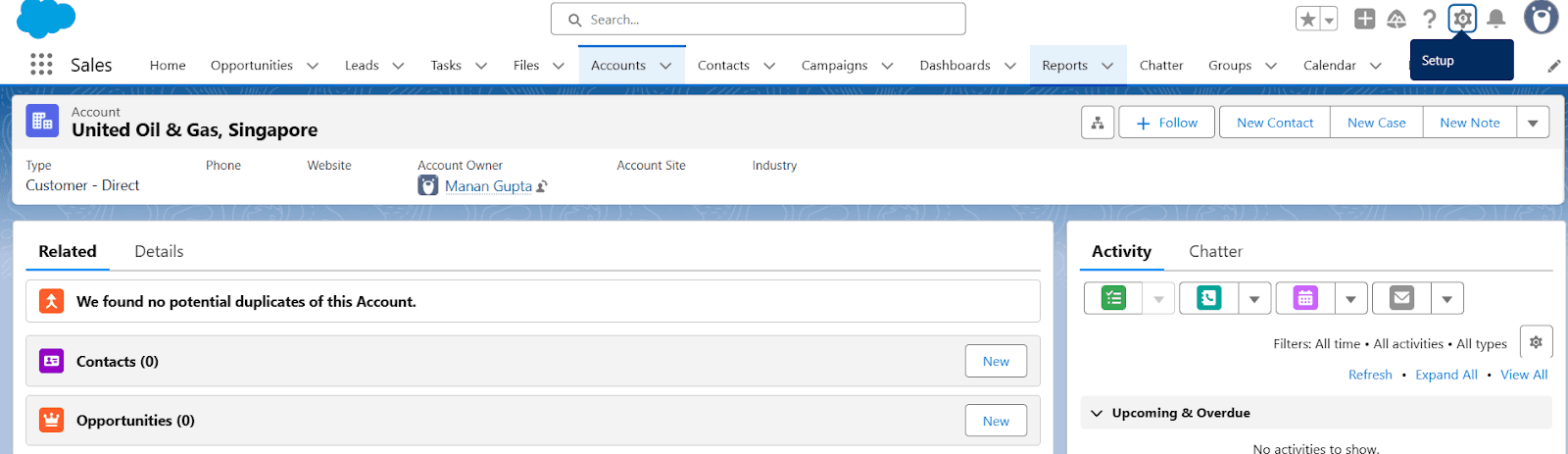Click in the global Search field
The width and height of the screenshot is (1568, 454).
tap(759, 19)
